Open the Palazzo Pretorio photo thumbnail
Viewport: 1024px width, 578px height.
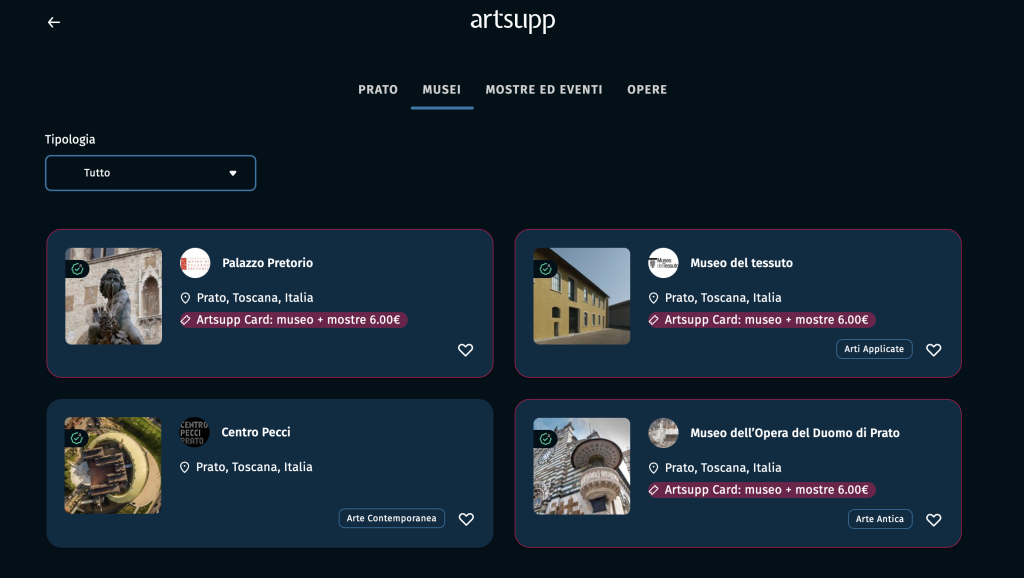click(114, 296)
